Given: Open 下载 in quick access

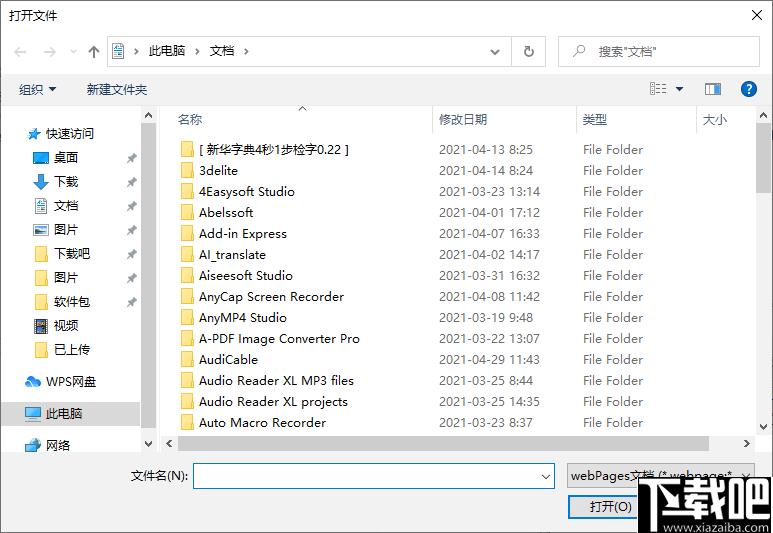Looking at the screenshot, I should [66, 181].
